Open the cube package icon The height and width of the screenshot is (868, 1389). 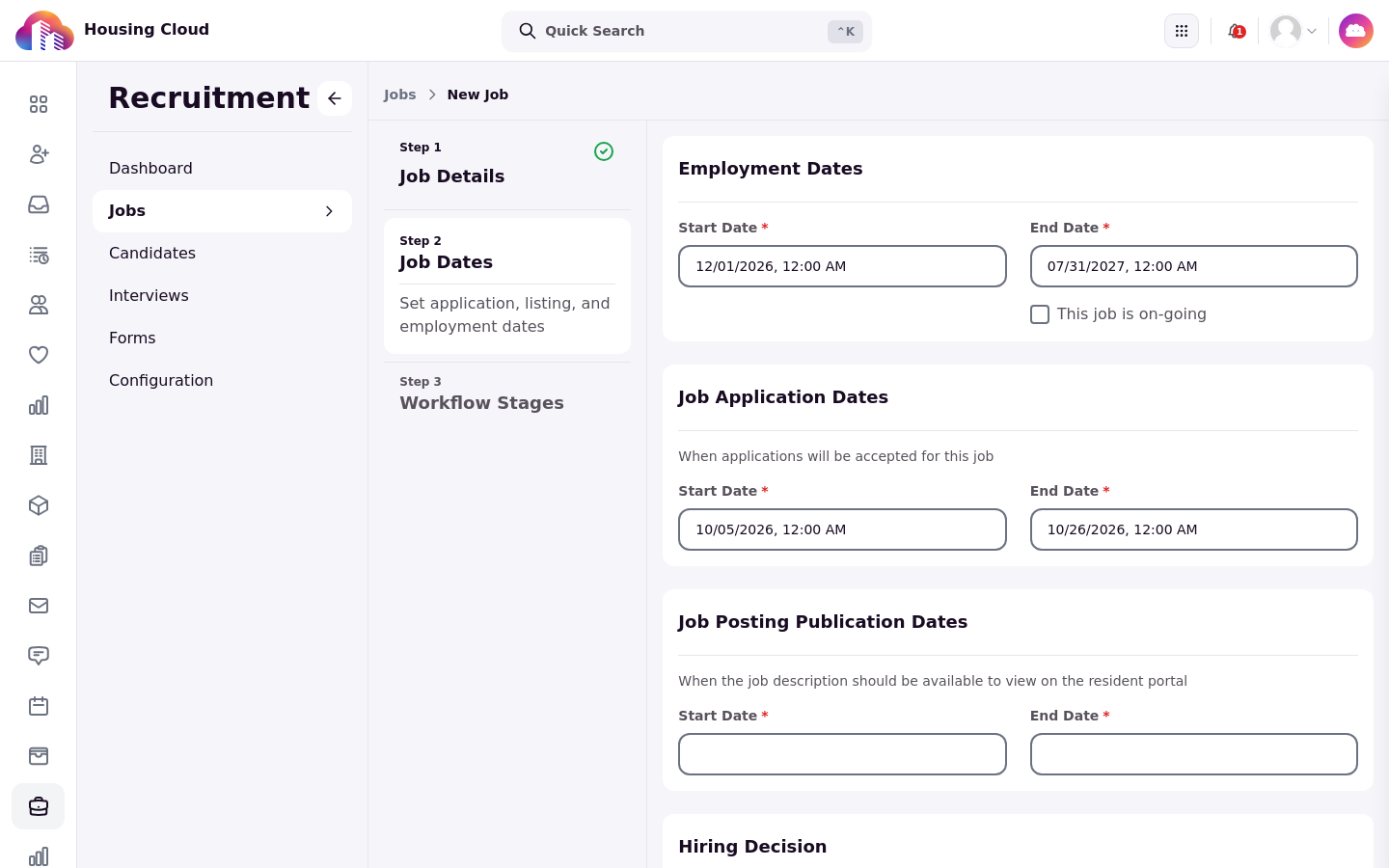coord(39,505)
